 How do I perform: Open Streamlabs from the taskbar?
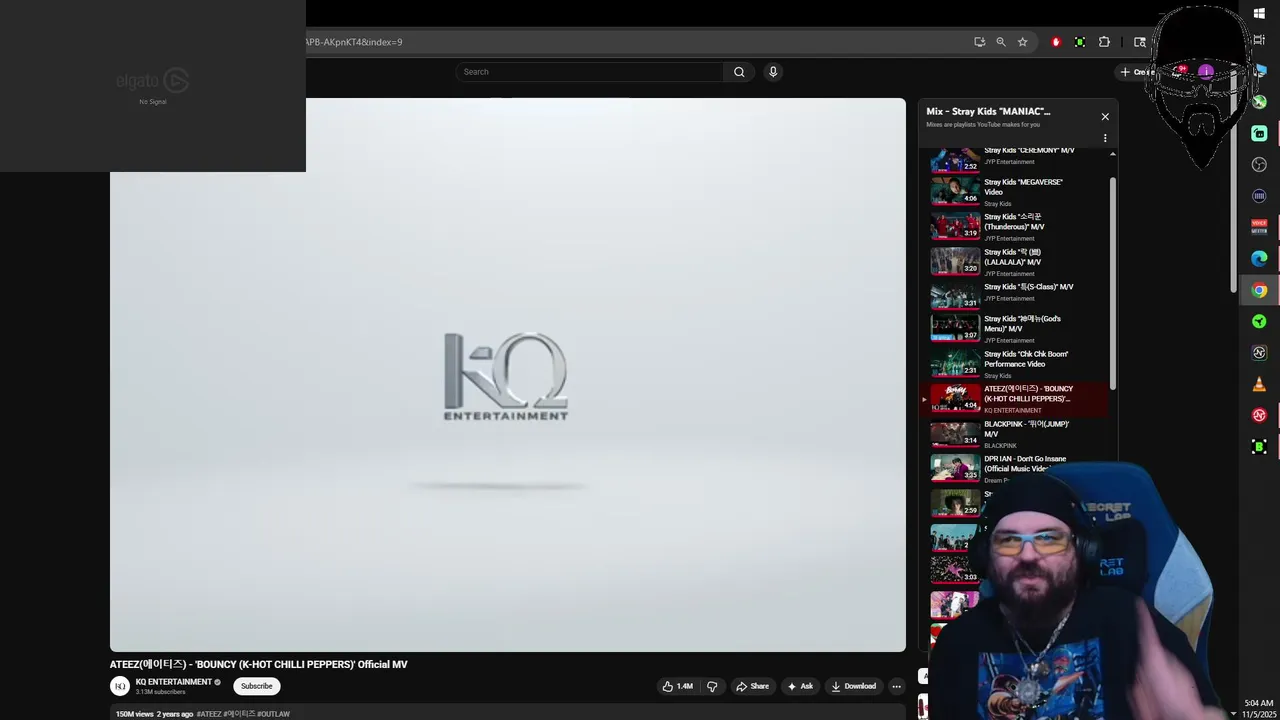click(x=1259, y=133)
